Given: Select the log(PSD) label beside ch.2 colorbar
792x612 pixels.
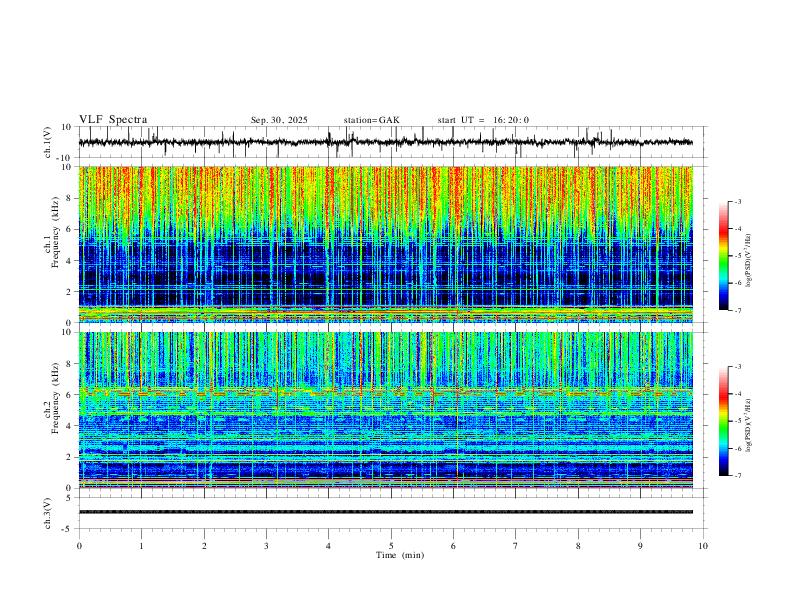Looking at the screenshot, I should [748, 425].
